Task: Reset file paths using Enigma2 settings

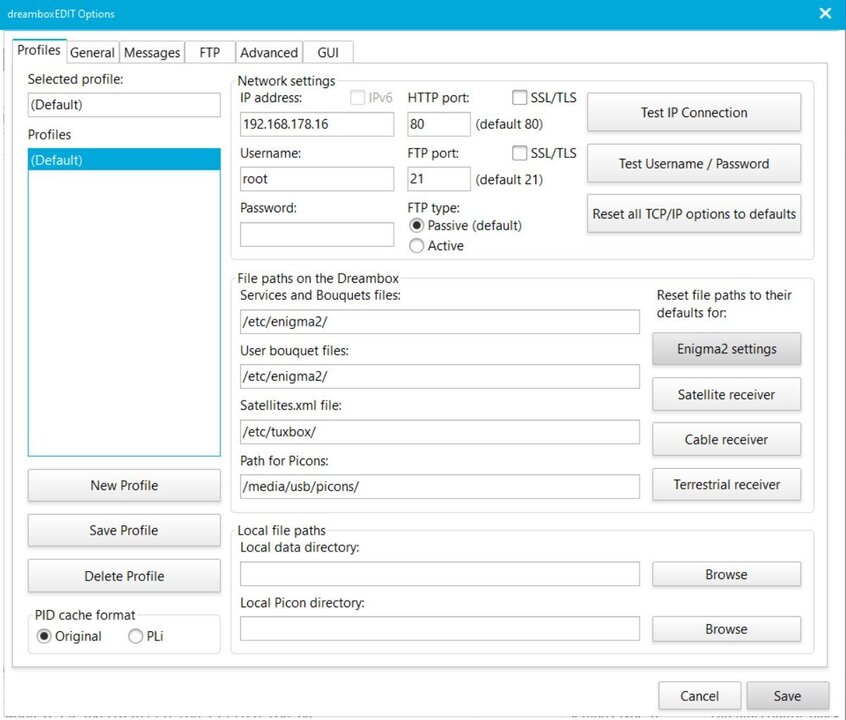Action: [x=726, y=349]
